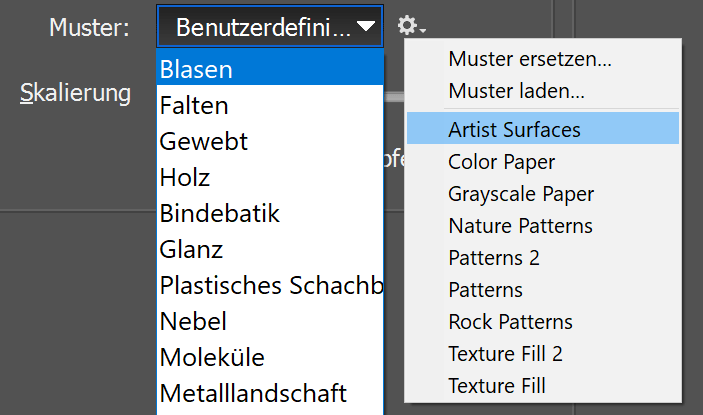Screen dimensions: 703x415
Task: Select Rock Patterns in the menu
Action: [x=510, y=322]
